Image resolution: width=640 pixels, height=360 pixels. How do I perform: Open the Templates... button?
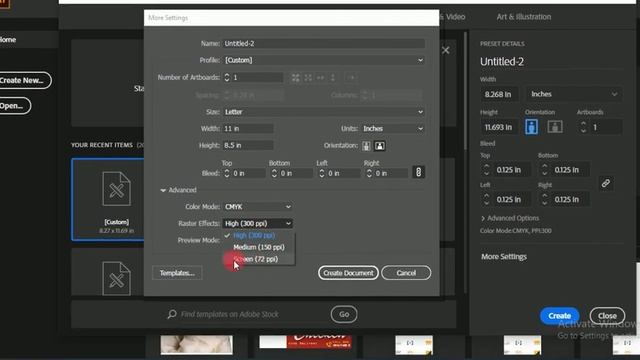[177, 273]
